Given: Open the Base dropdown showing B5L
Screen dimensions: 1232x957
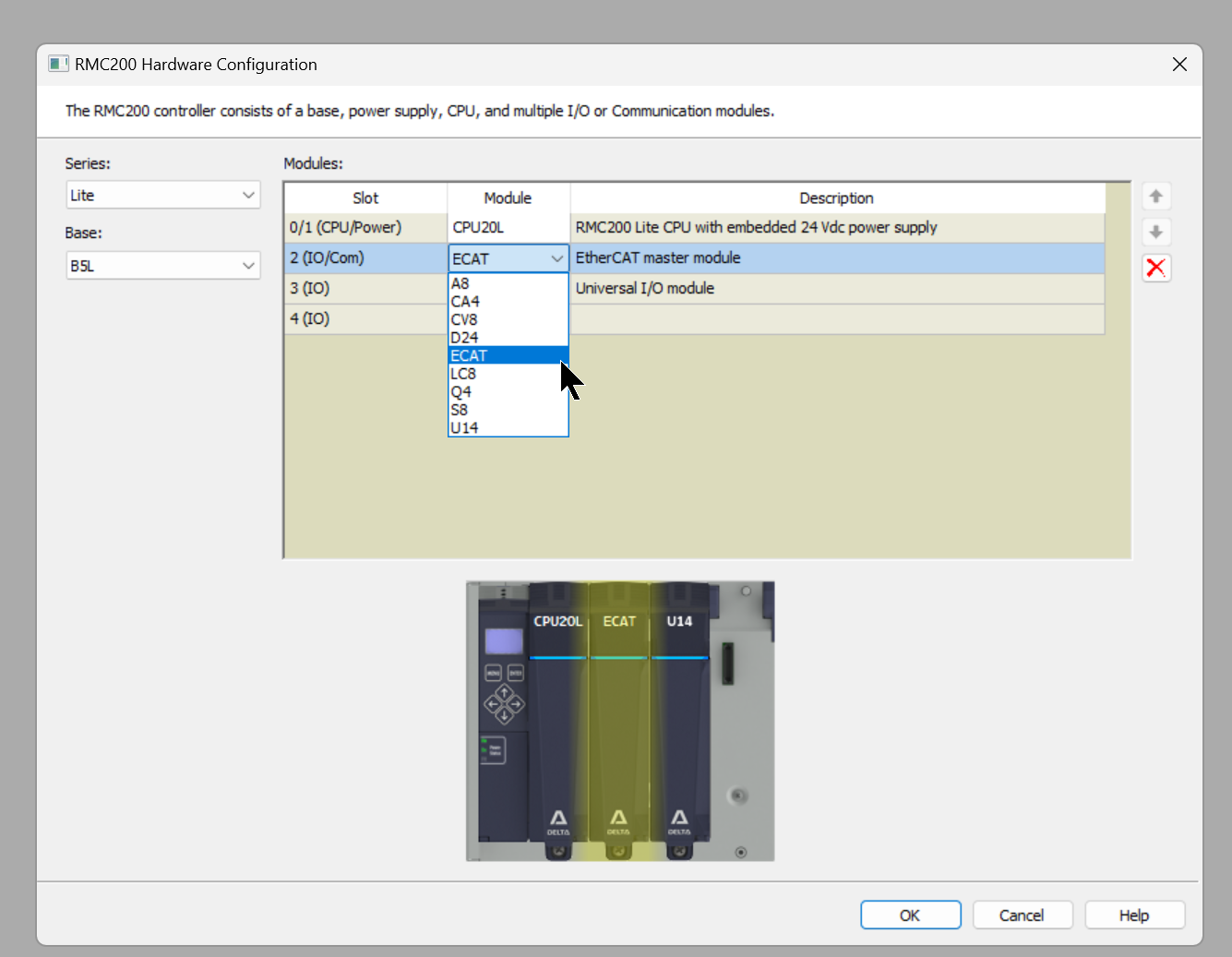Looking at the screenshot, I should tap(163, 266).
